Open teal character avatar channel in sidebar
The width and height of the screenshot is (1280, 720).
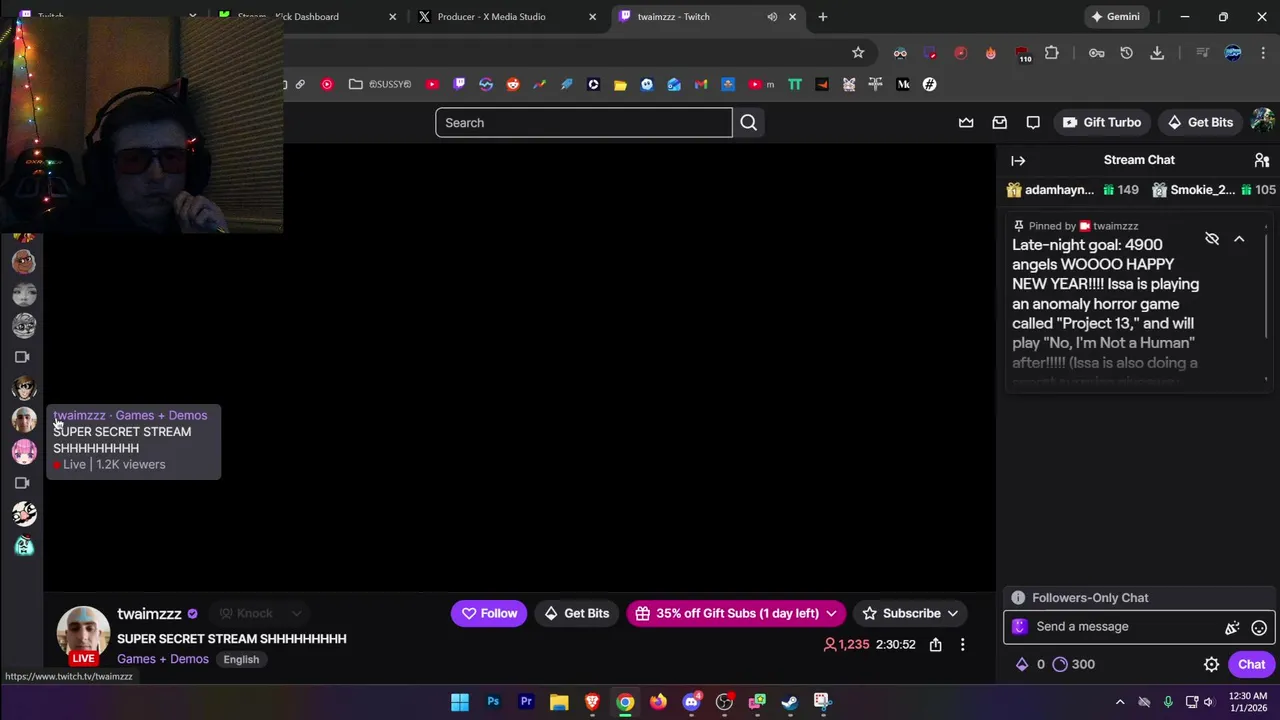tap(24, 546)
